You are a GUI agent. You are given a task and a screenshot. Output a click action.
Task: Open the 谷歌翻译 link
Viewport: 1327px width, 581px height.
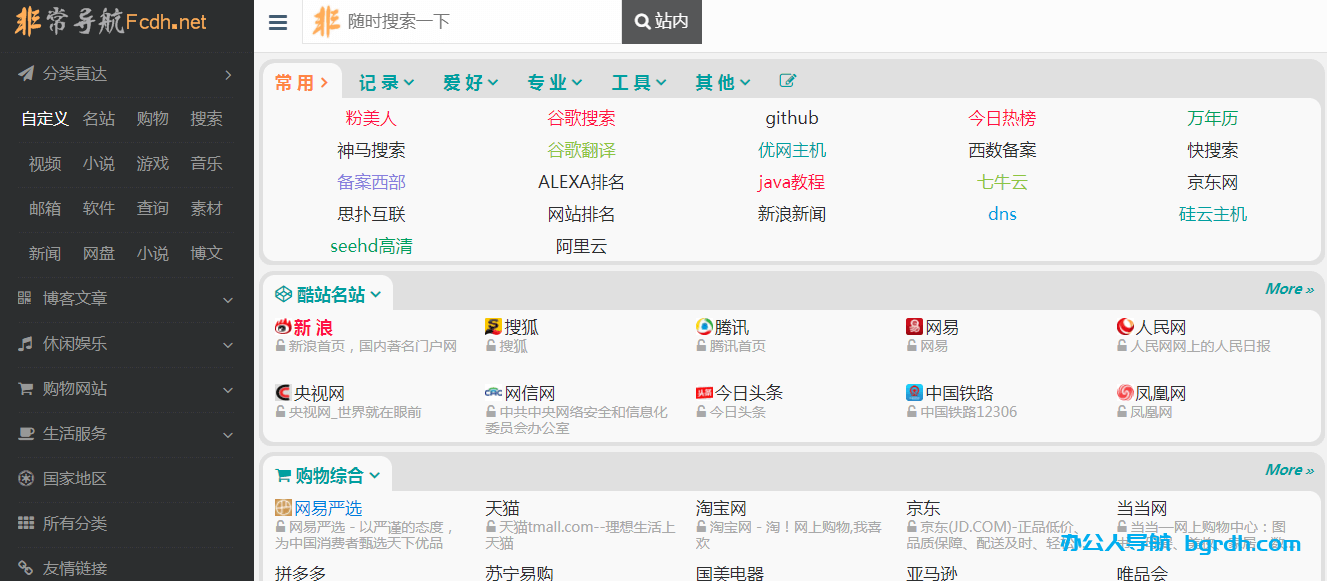click(581, 150)
